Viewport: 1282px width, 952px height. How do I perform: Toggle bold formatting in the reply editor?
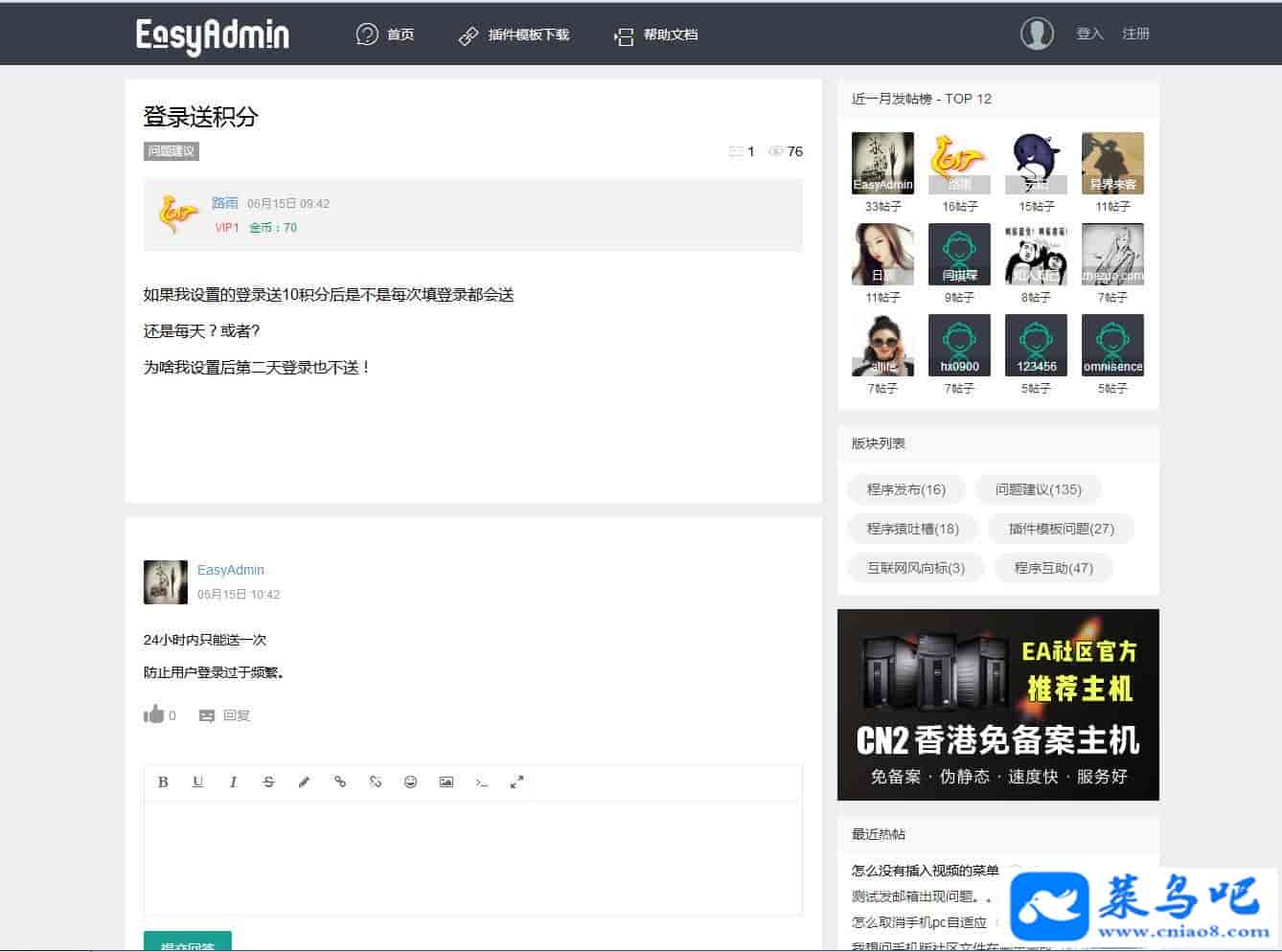tap(163, 782)
